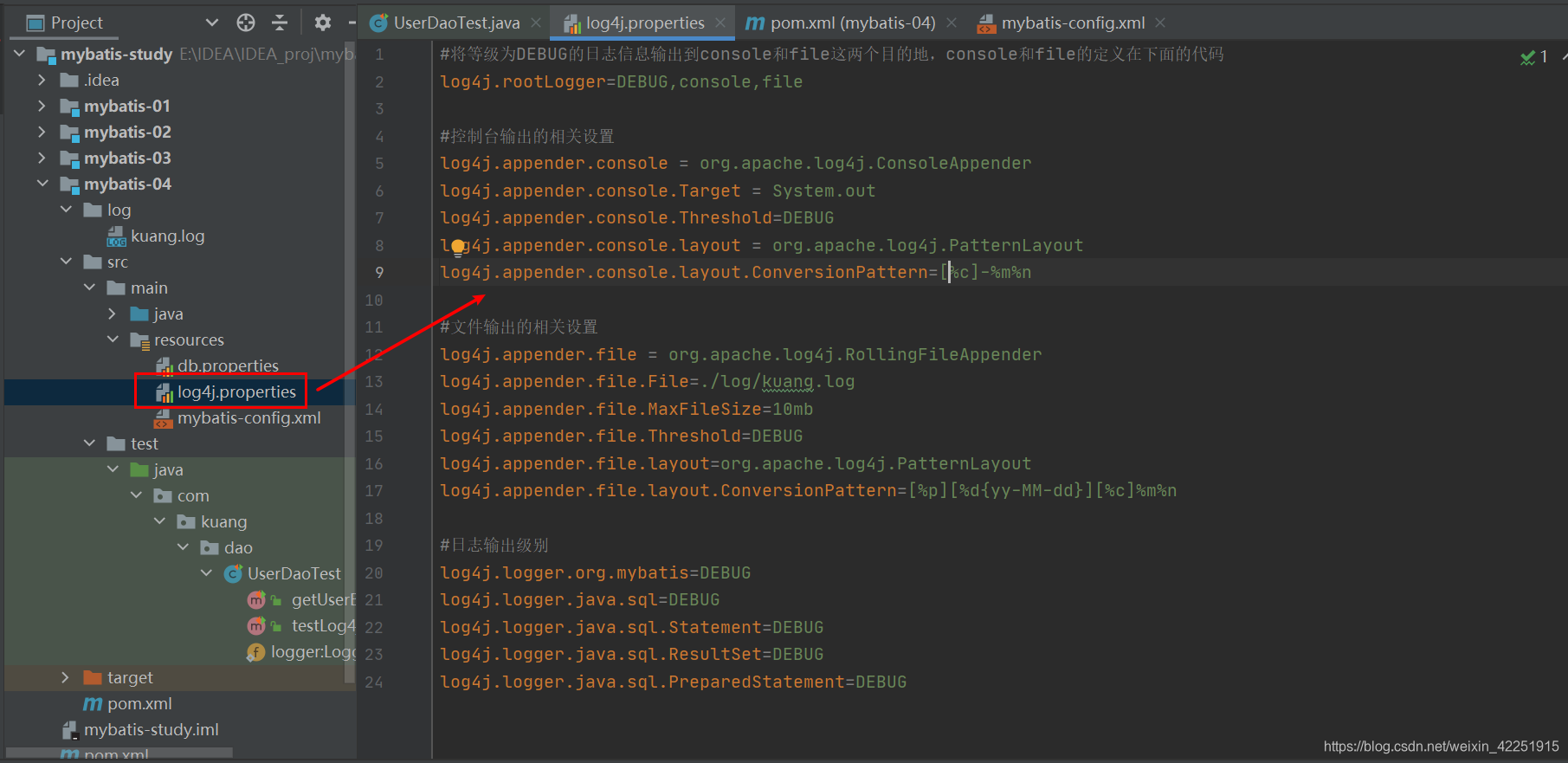The image size is (1568, 763).
Task: Open Project panel settings gear
Action: (323, 23)
